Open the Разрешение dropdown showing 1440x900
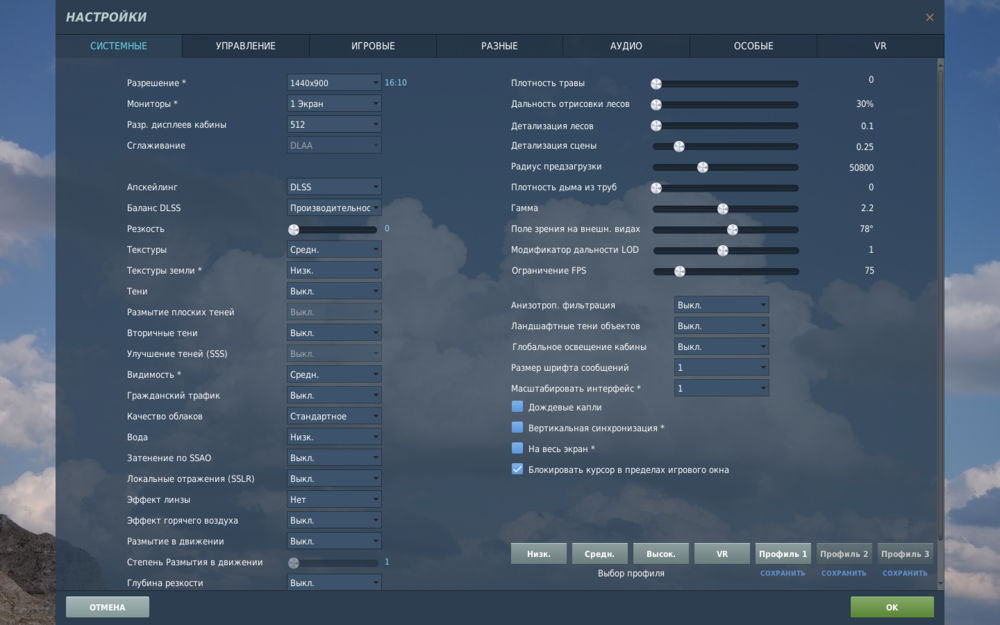The image size is (1000, 625). pyautogui.click(x=334, y=83)
